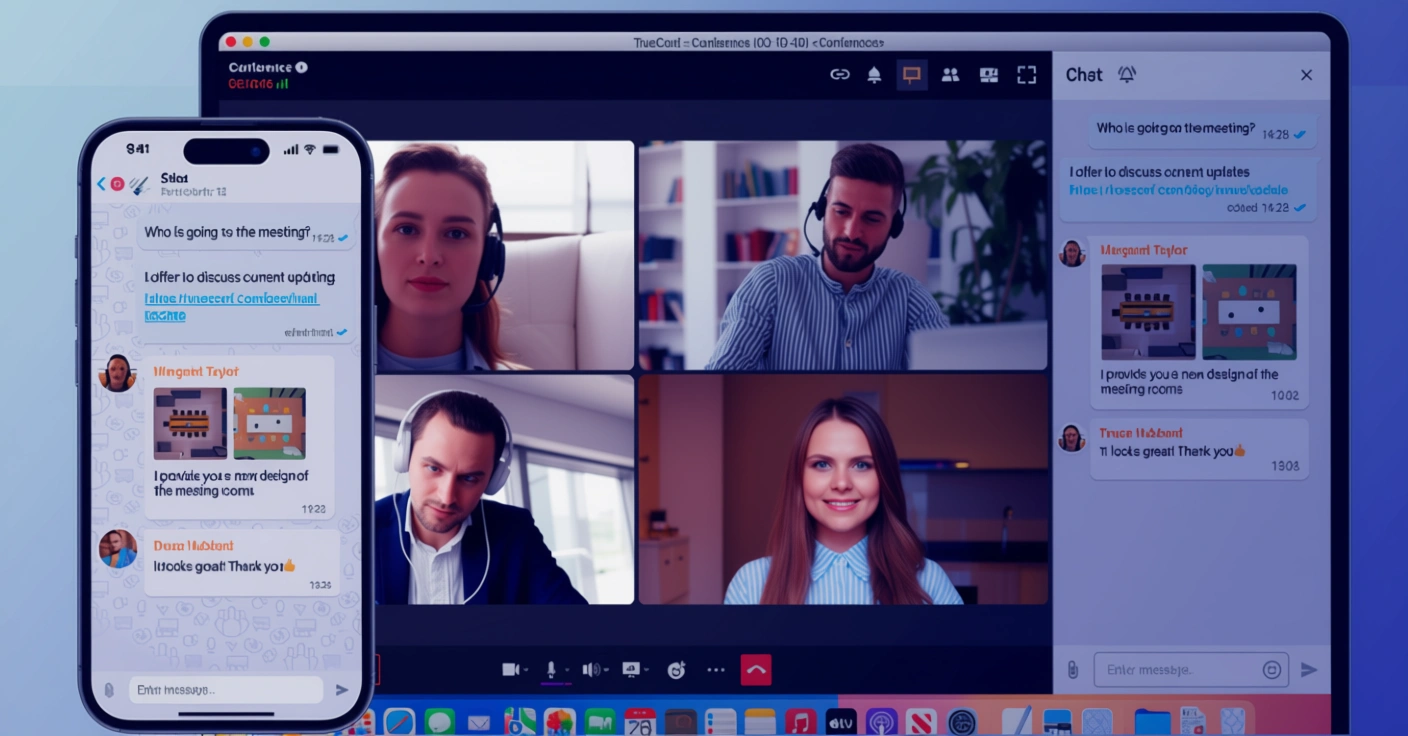Copy the conference link with the chain icon
This screenshot has height=736, width=1408.
840,75
